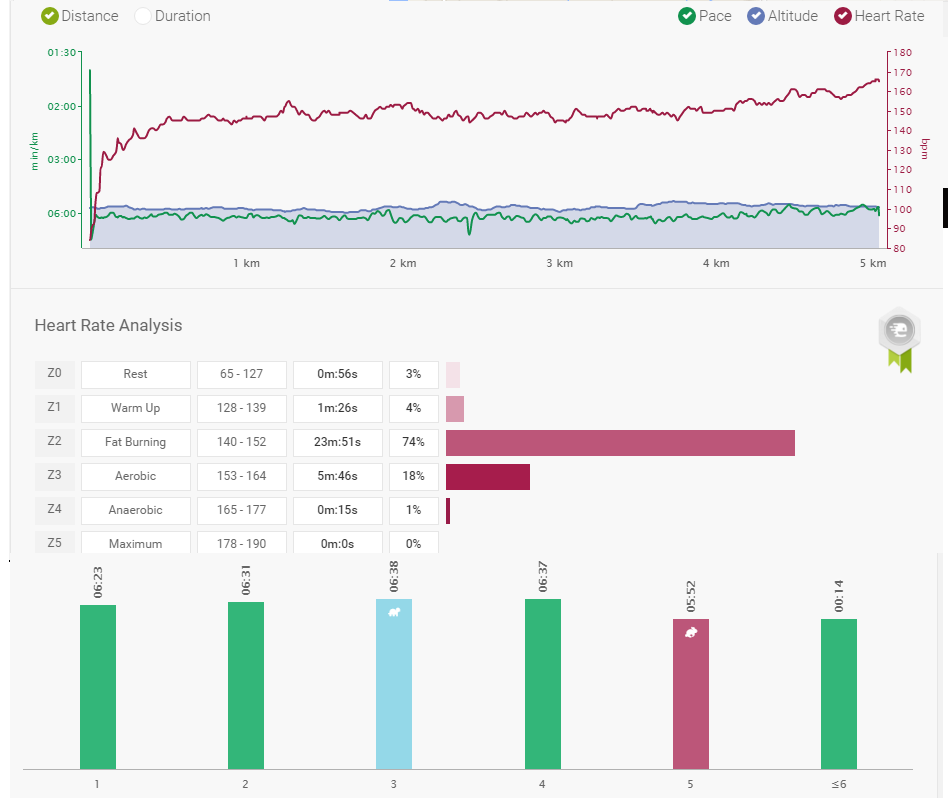948x800 pixels.
Task: Click the Maximum zone name cell
Action: [x=136, y=543]
